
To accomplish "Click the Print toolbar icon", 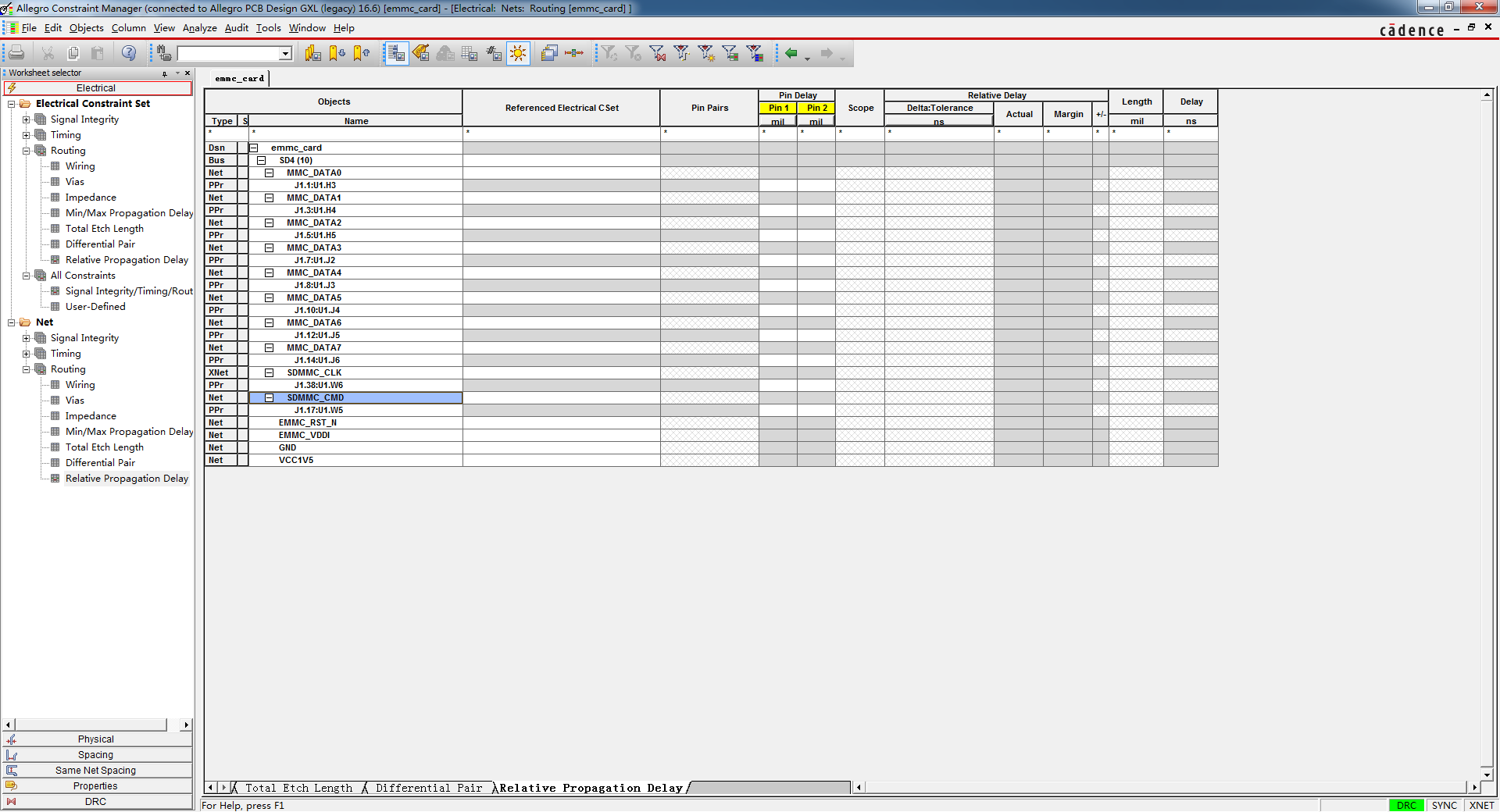I will click(16, 53).
